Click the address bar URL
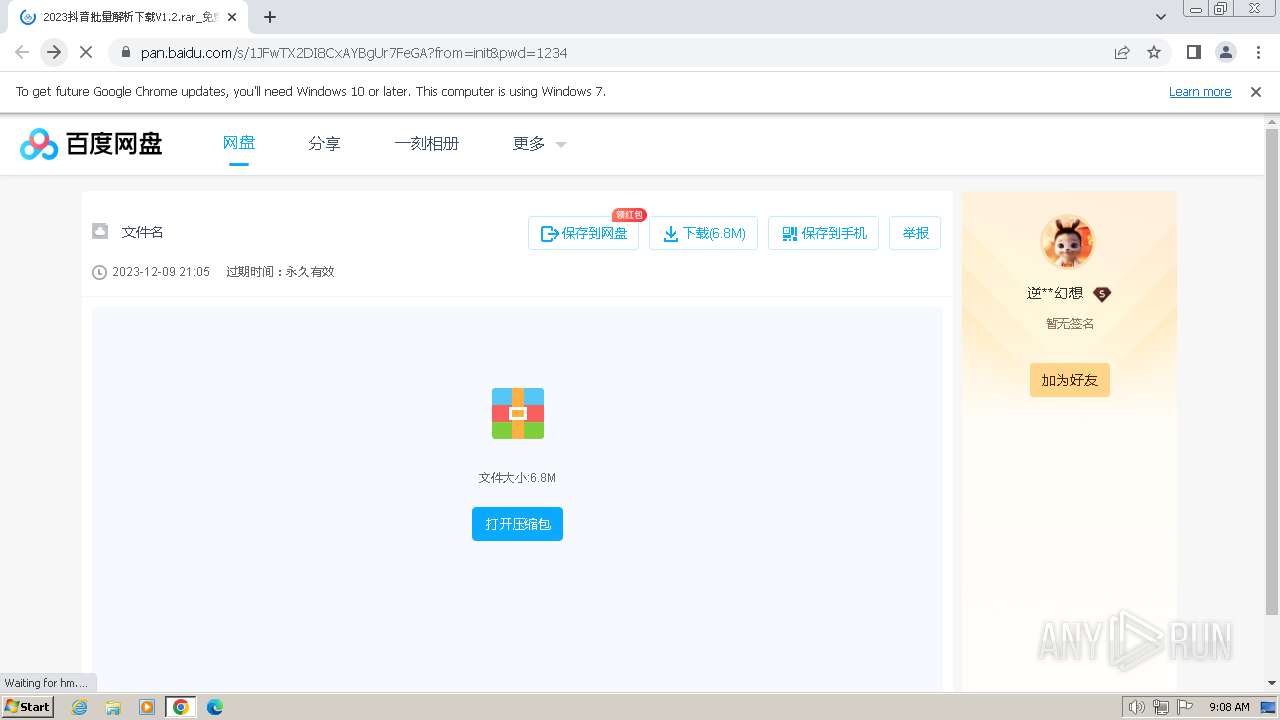This screenshot has height=720, width=1280. pyautogui.click(x=354, y=53)
